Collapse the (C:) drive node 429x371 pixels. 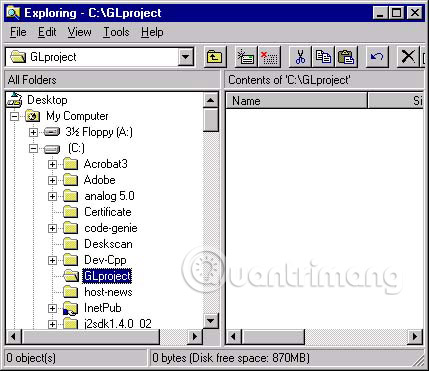[33, 149]
